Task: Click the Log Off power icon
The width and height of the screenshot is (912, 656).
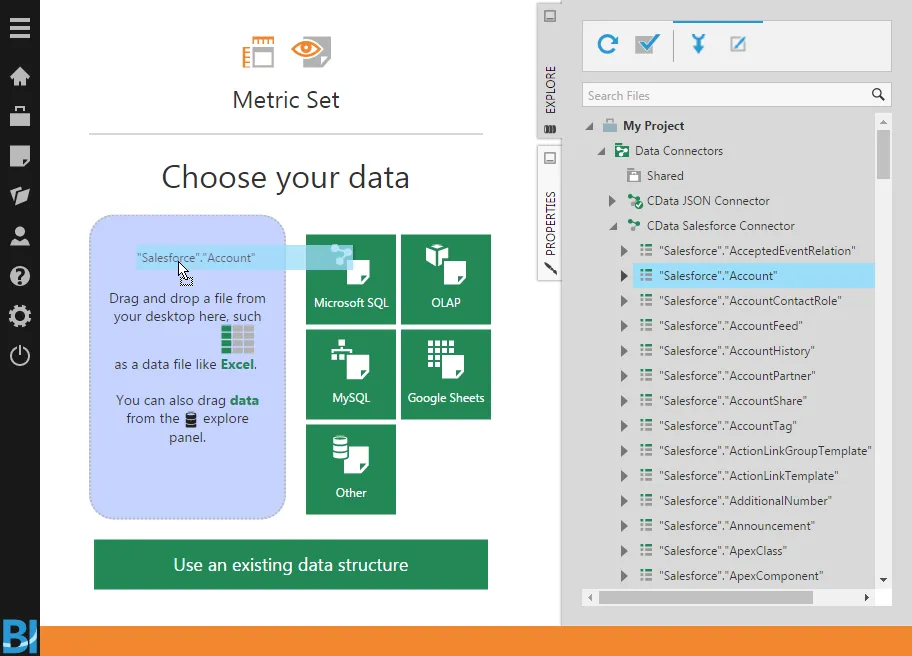Action: coord(21,355)
